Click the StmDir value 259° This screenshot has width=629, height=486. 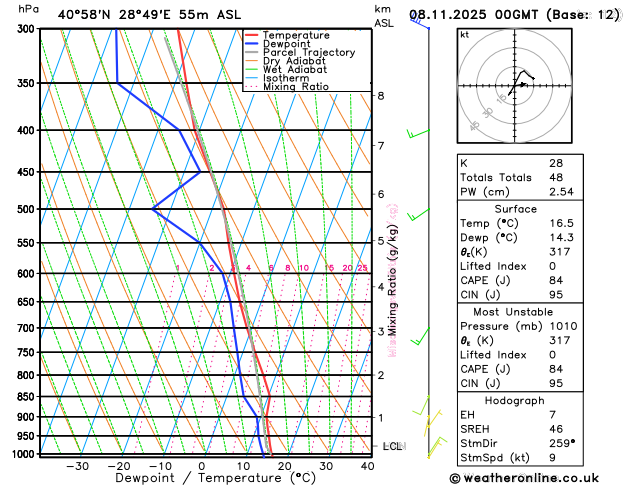coord(562,443)
